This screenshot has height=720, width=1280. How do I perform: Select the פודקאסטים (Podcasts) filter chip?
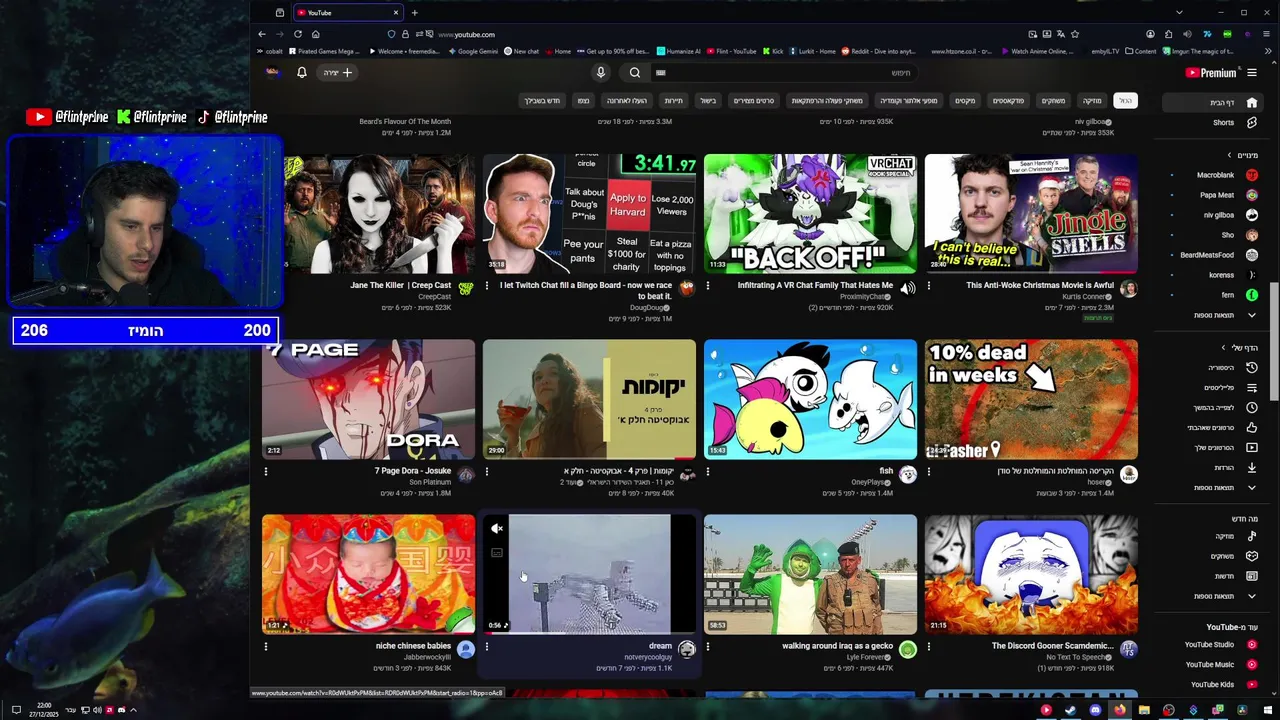[x=1008, y=100]
